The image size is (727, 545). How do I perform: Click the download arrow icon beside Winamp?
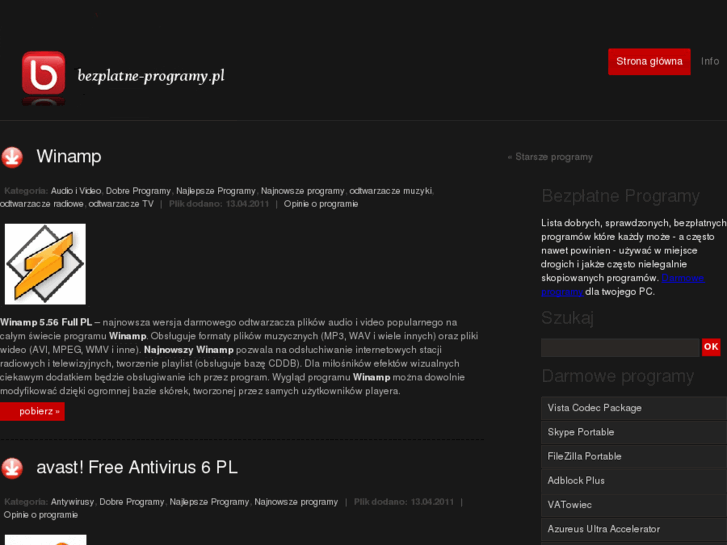12,157
